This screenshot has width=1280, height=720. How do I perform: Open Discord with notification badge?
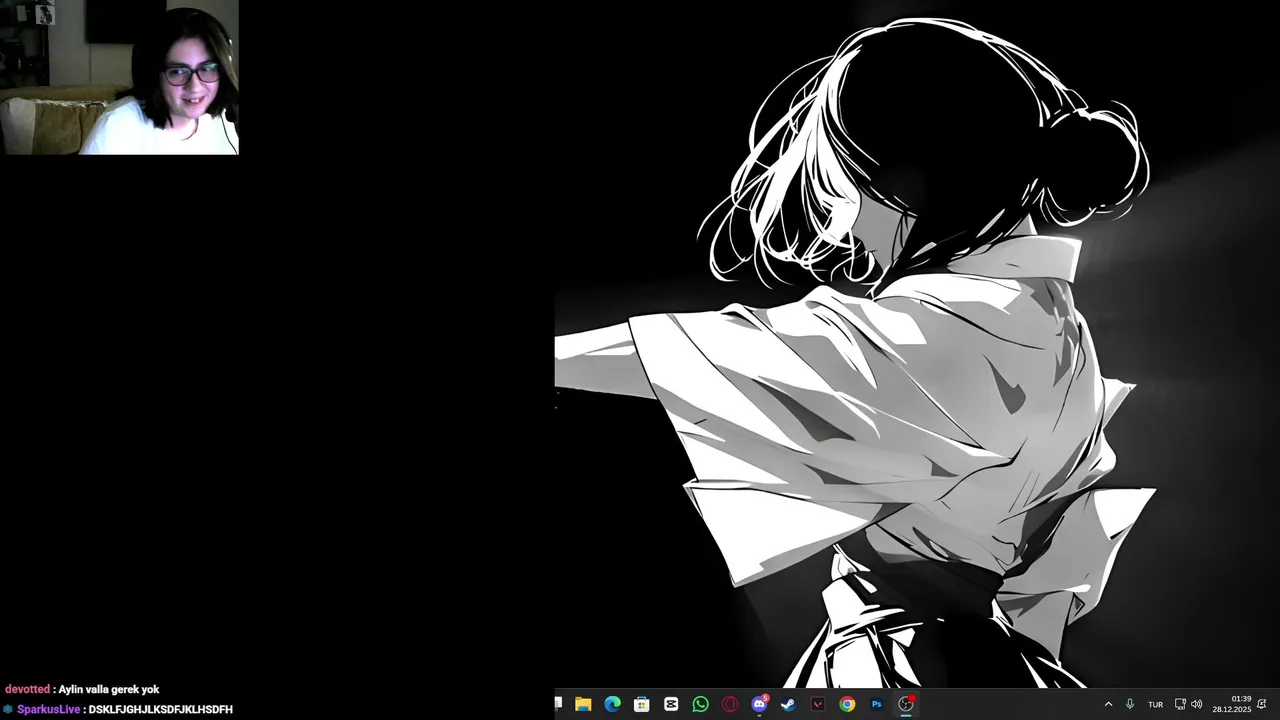(x=759, y=704)
